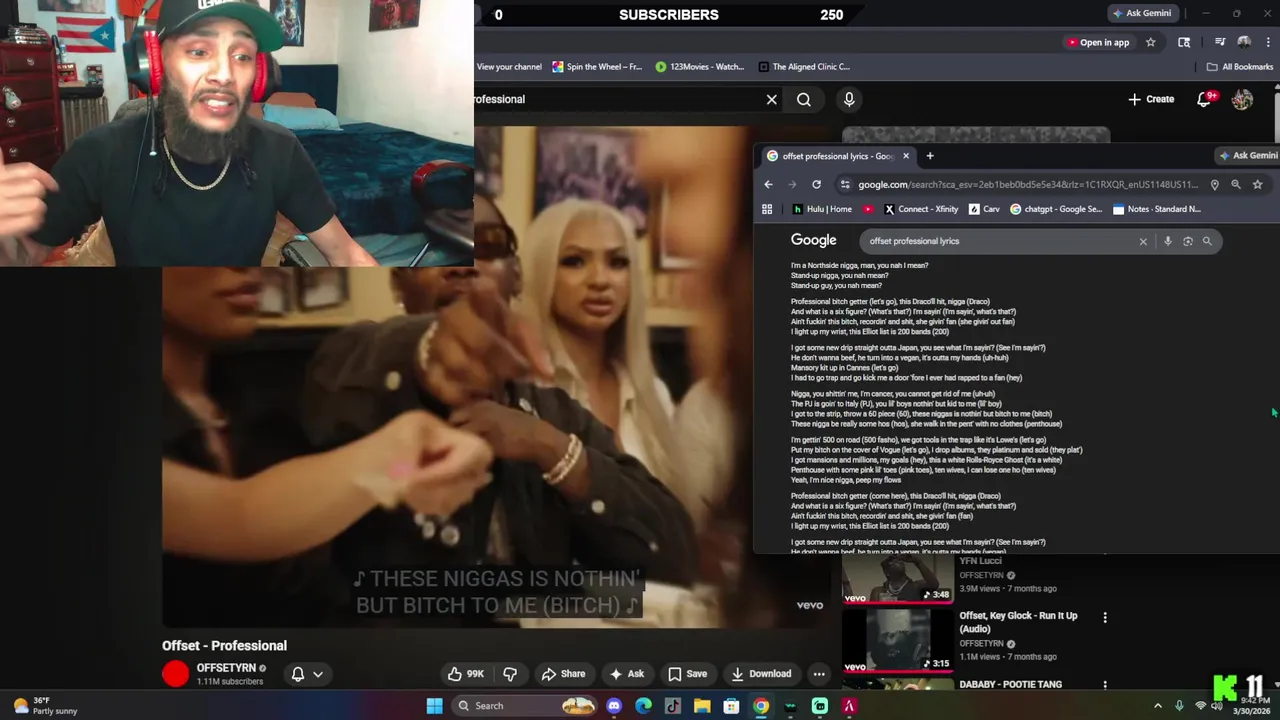
Task: Click the taskbar Search box
Action: pyautogui.click(x=526, y=706)
